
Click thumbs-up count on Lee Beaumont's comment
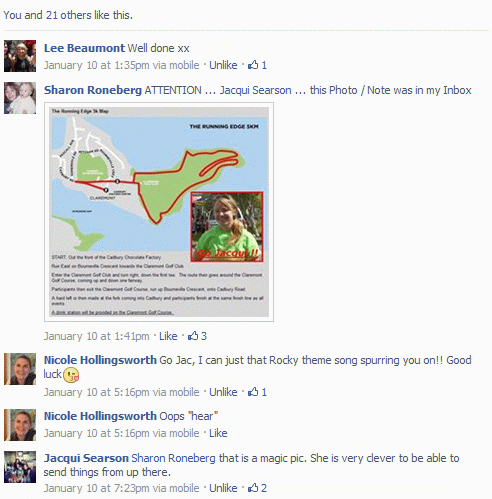(264, 65)
